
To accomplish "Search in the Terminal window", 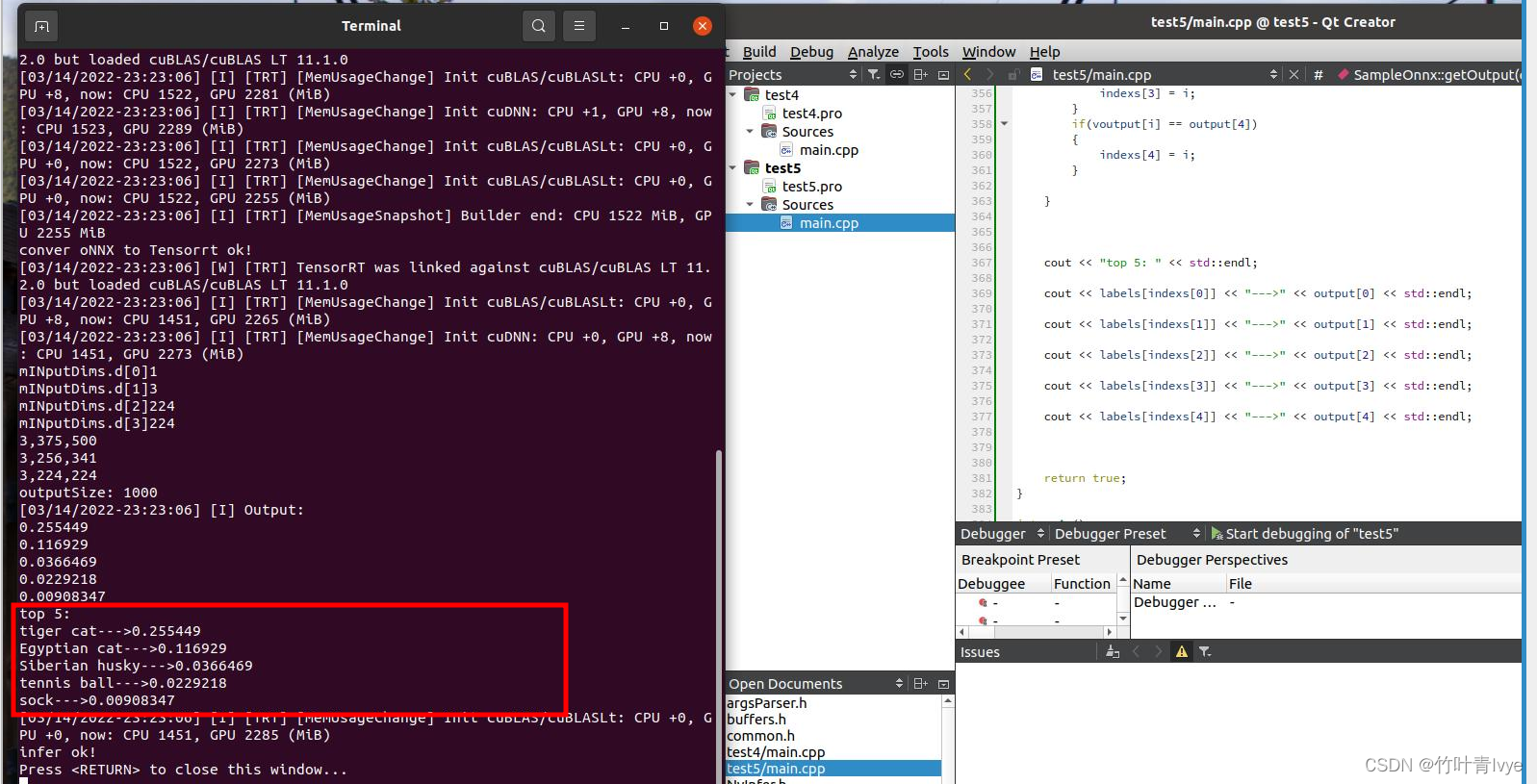I will 539,26.
